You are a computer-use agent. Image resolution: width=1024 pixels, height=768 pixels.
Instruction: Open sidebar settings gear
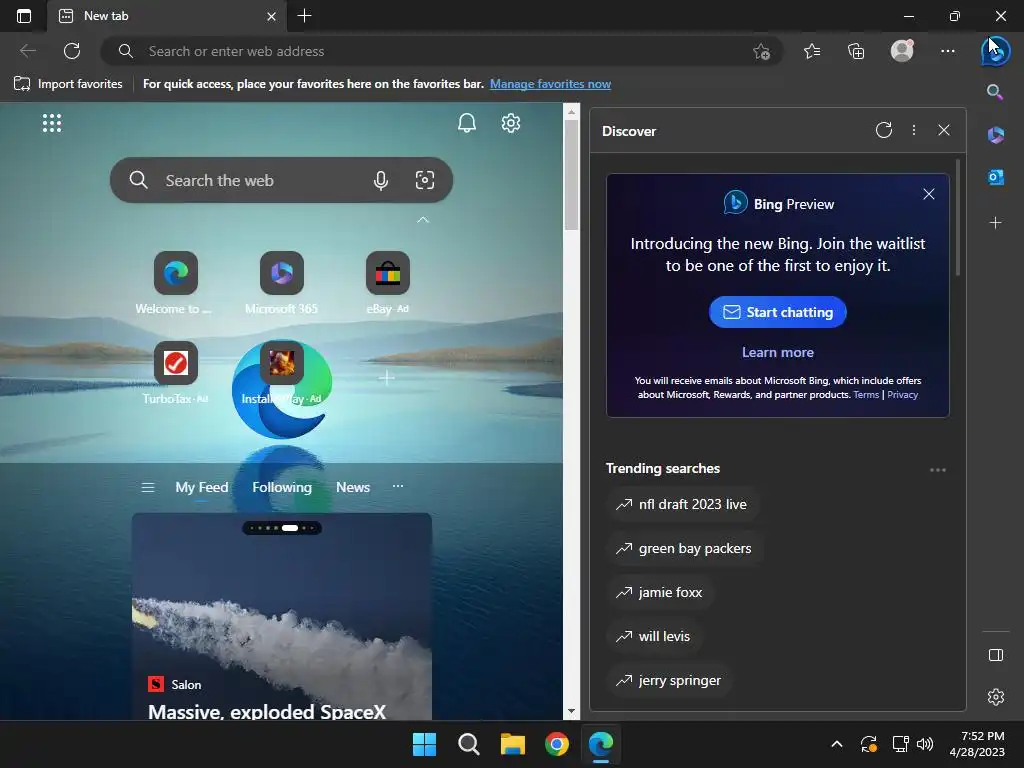pos(995,697)
